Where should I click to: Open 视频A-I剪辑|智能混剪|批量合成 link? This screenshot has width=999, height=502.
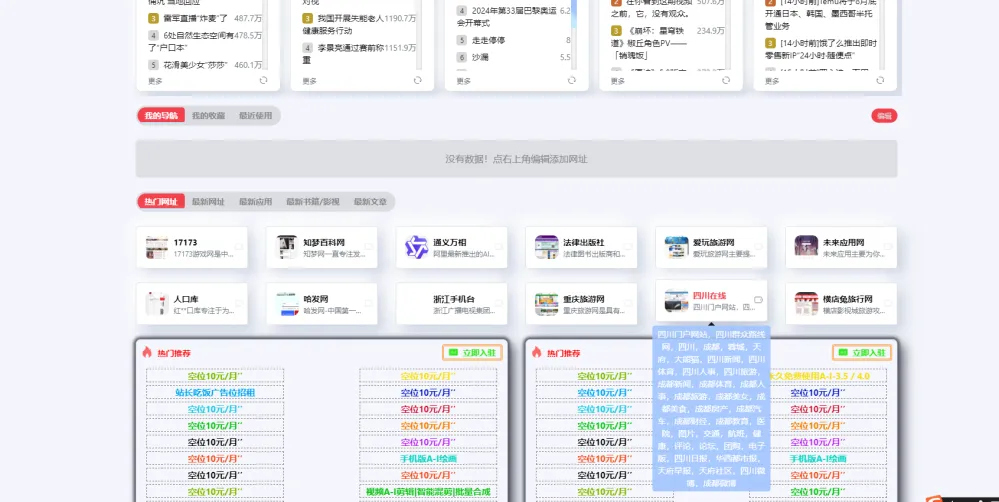[x=428, y=491]
